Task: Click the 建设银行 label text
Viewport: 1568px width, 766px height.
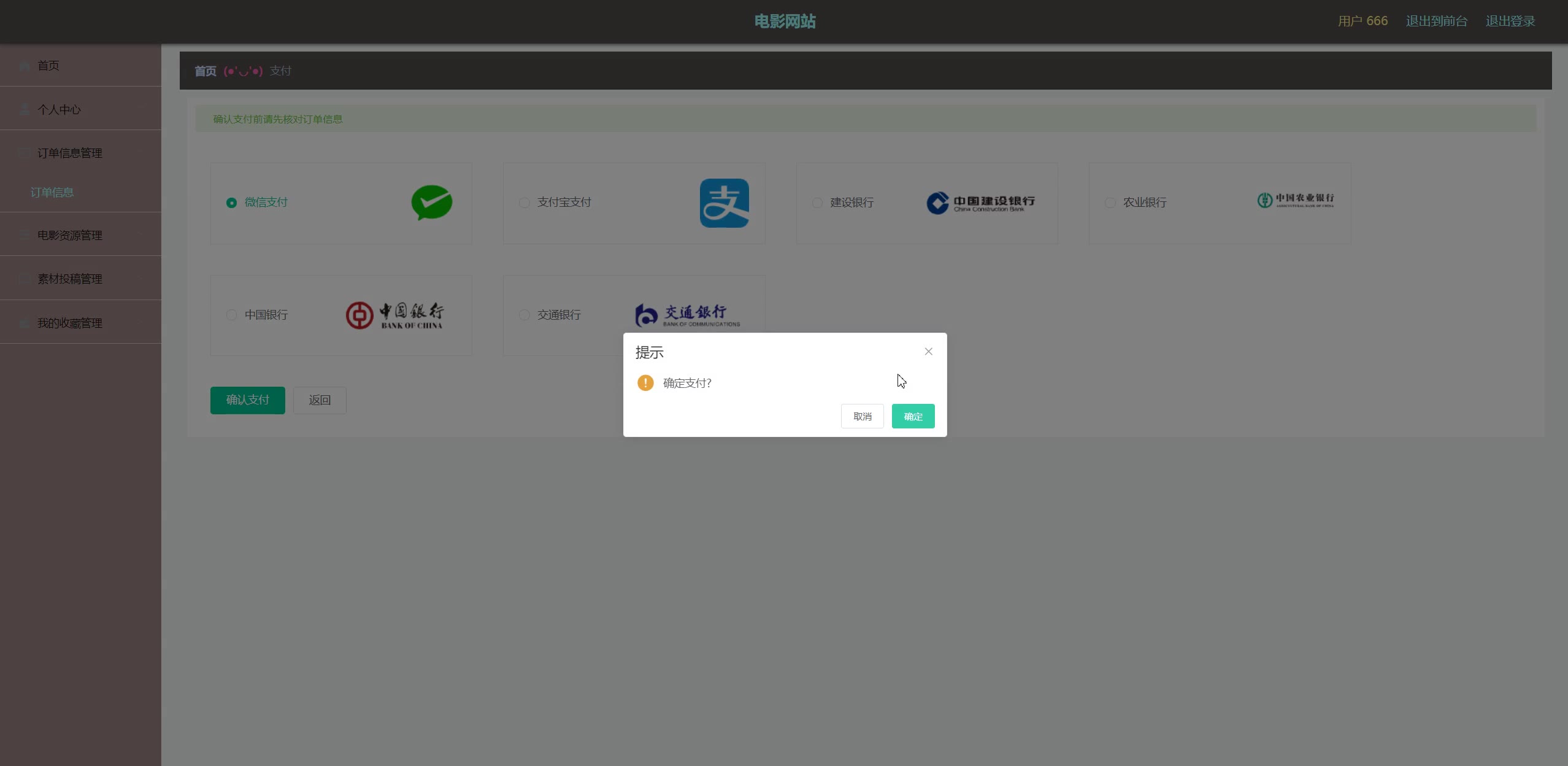Action: click(852, 203)
